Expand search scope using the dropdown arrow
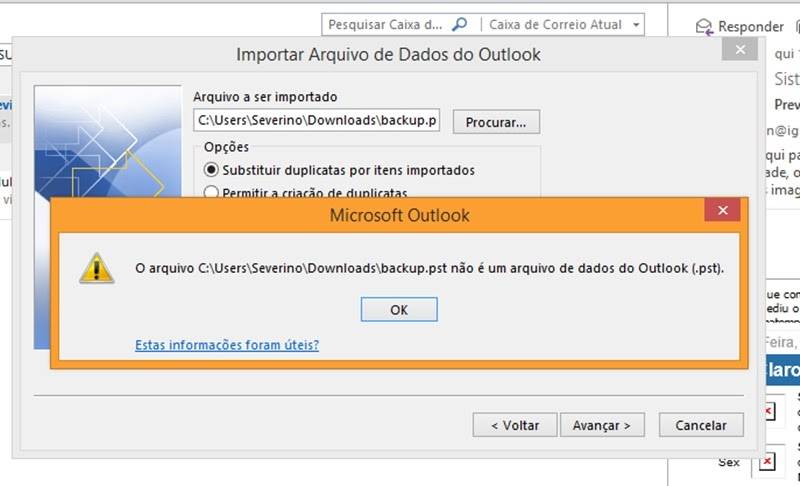The width and height of the screenshot is (800, 486). pos(636,24)
